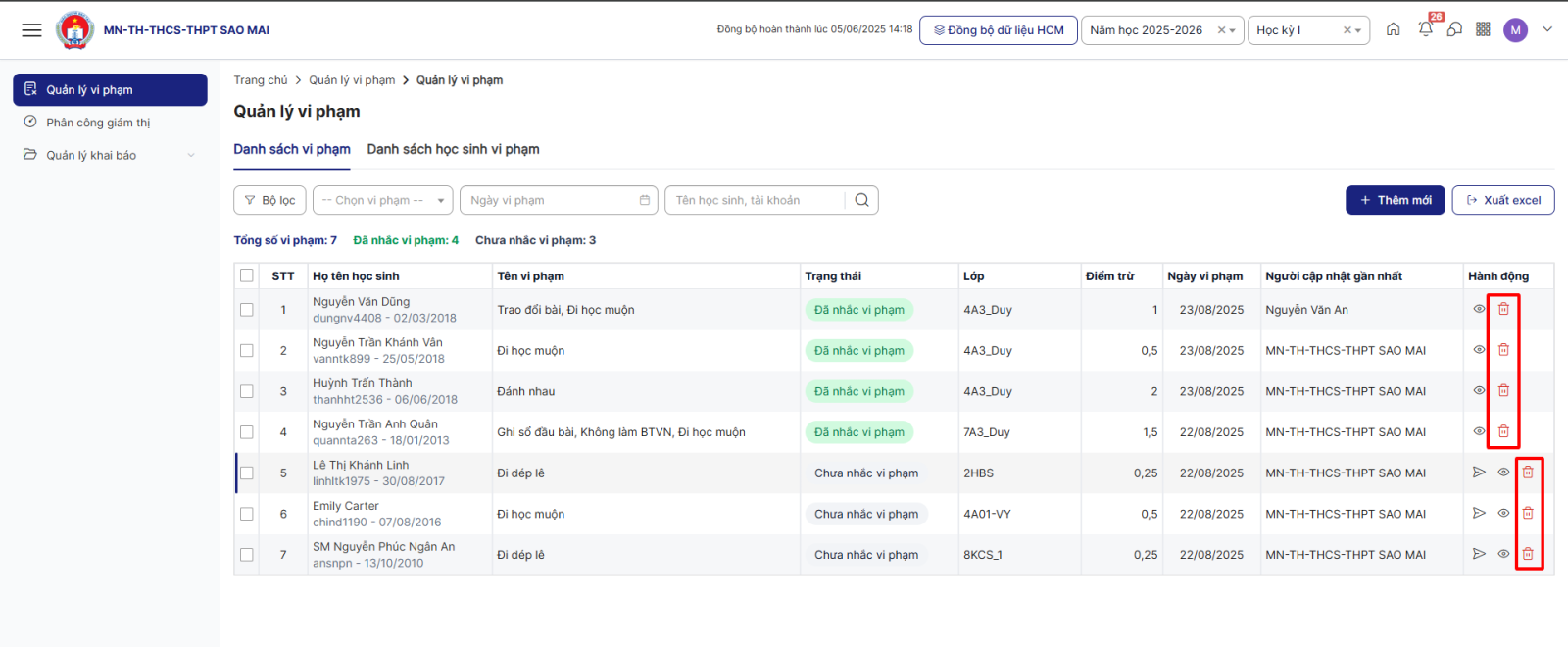Click search magnifier icon

tap(861, 200)
